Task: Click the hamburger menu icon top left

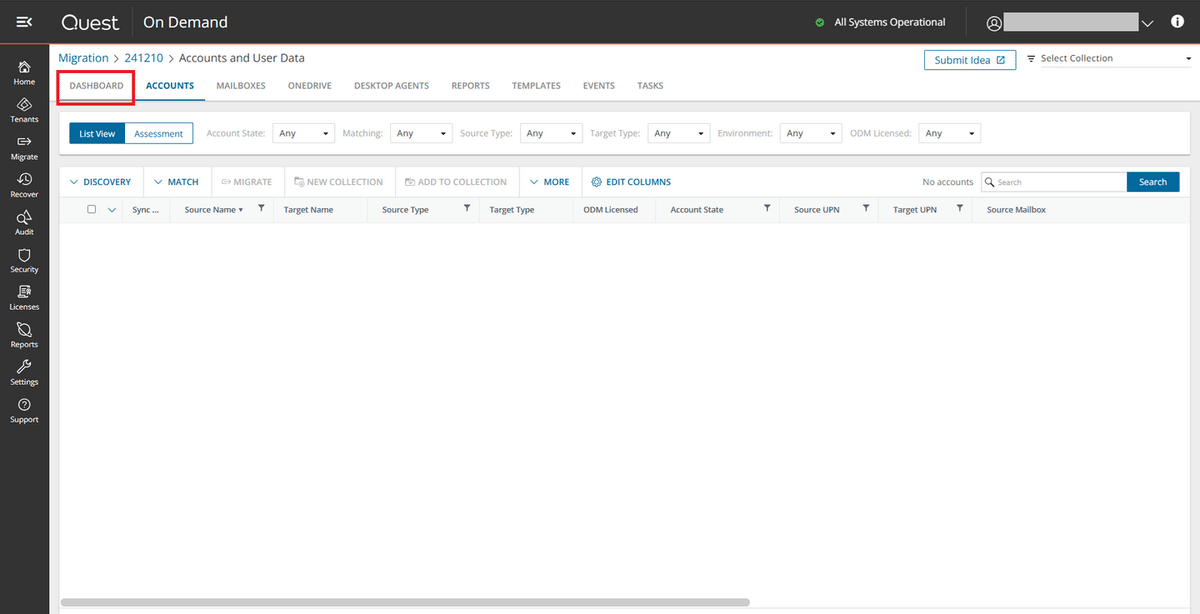Action: click(23, 21)
